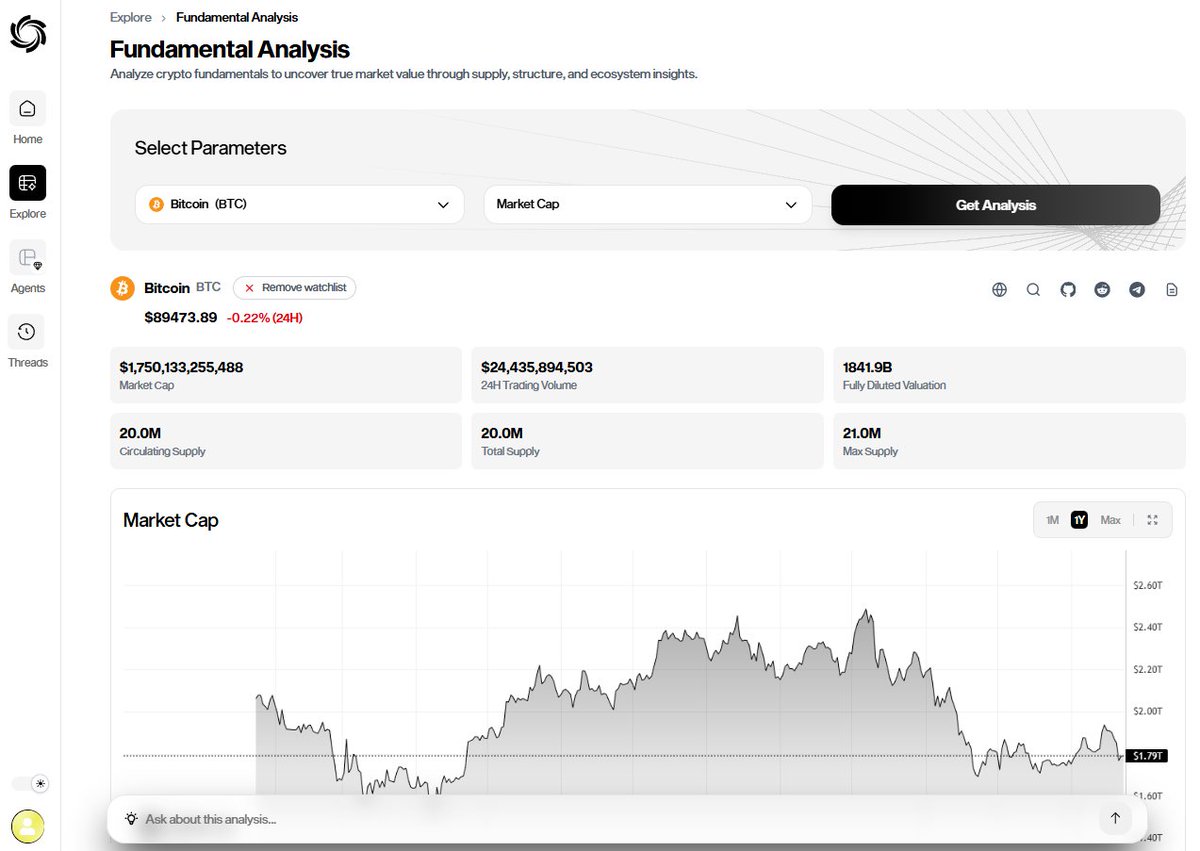
Task: Open the Threads history icon
Action: pyautogui.click(x=28, y=332)
